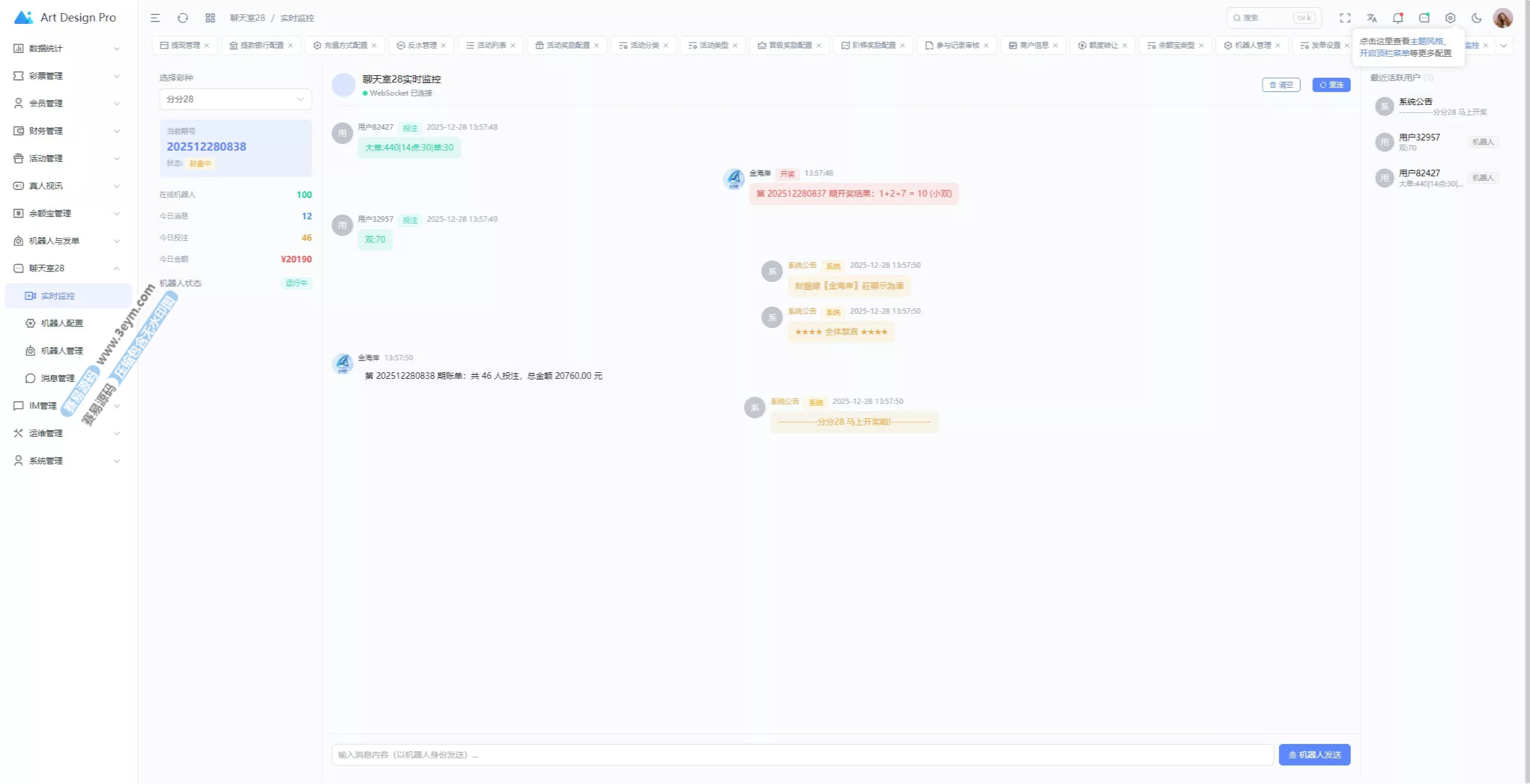This screenshot has width=1530, height=784.
Task: Open the quick entry grid icon
Action: point(210,18)
